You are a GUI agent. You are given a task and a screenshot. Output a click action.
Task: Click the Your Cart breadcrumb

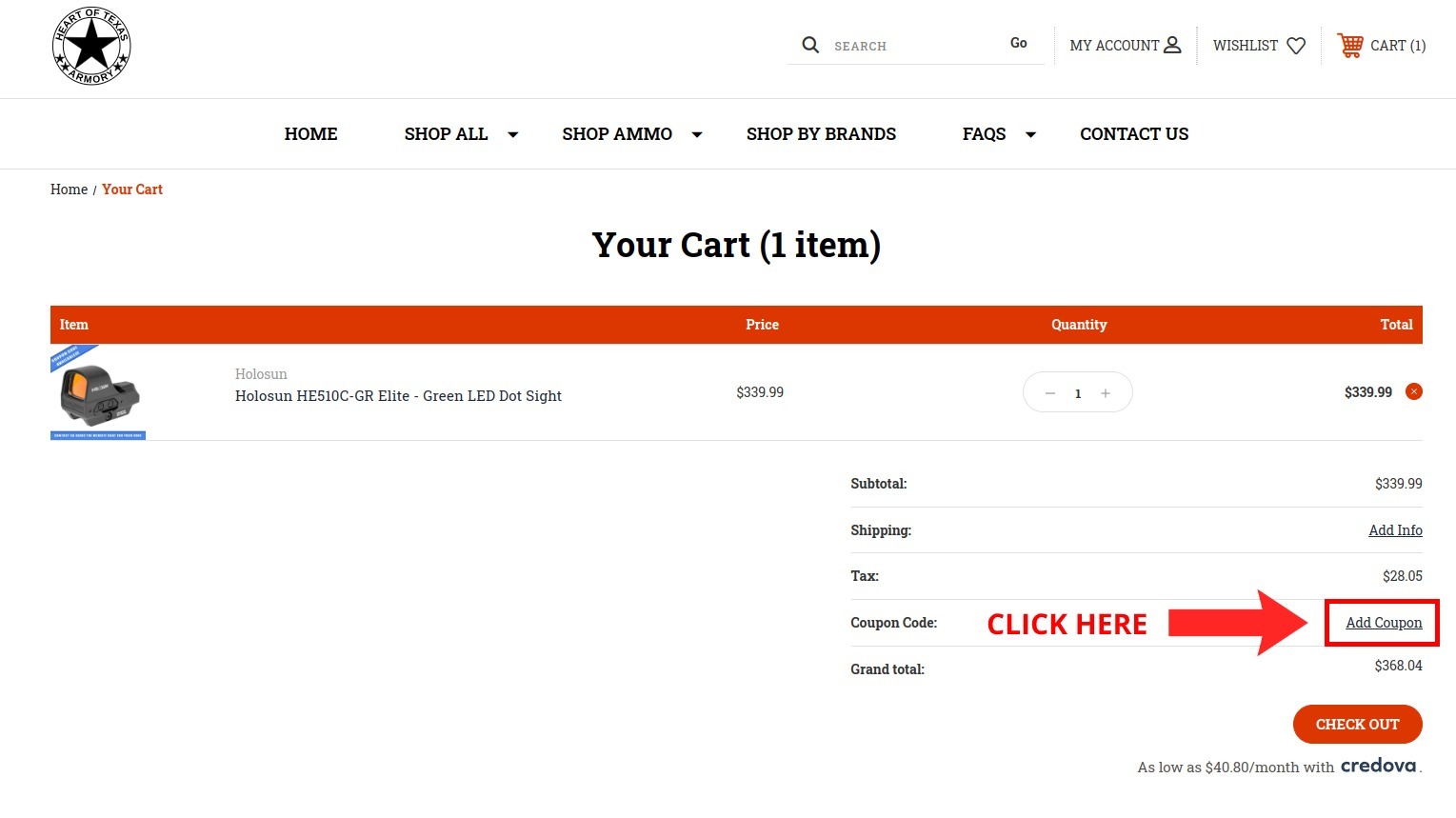(x=132, y=190)
